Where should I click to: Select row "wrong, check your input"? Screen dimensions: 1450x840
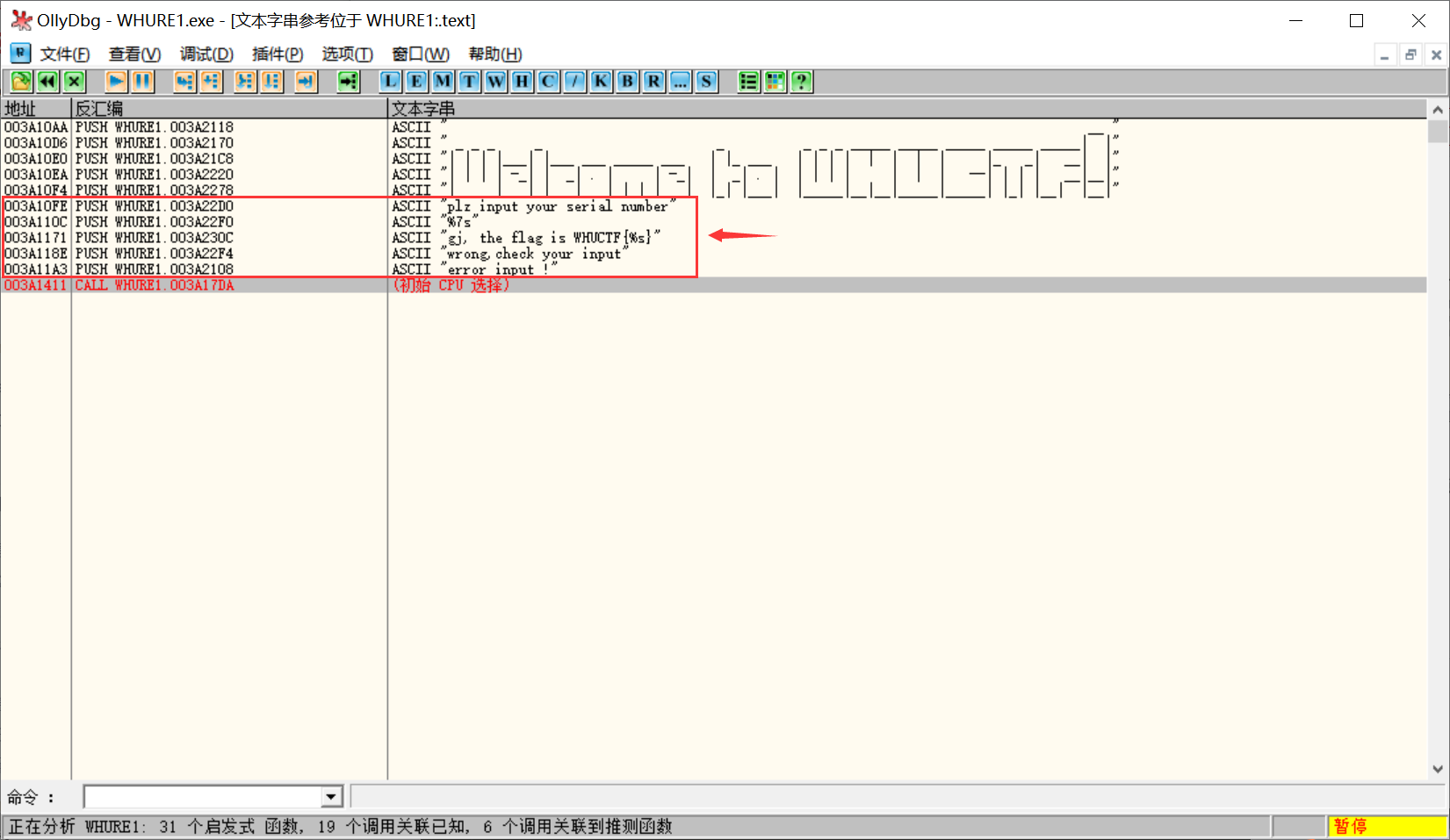coord(713,254)
